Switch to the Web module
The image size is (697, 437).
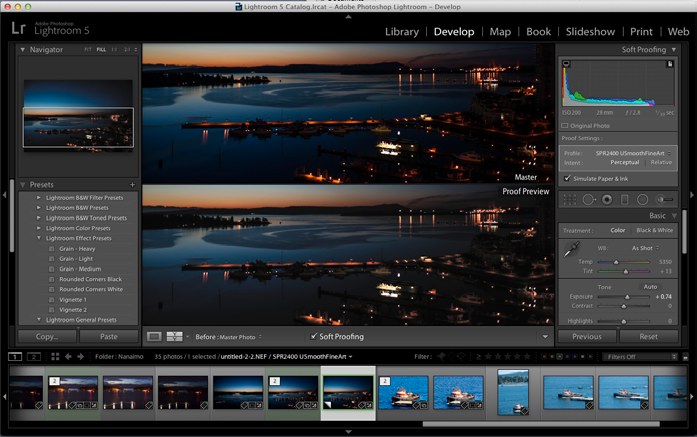click(678, 32)
